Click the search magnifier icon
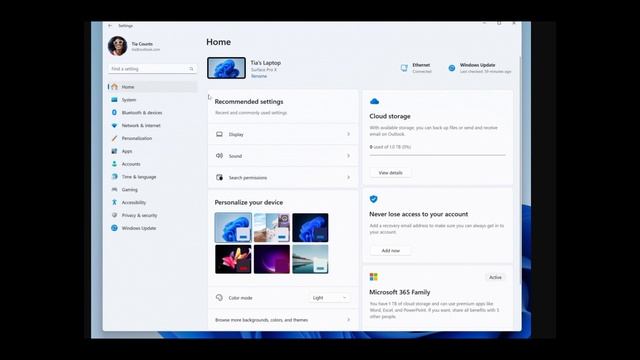Image resolution: width=640 pixels, height=360 pixels. click(191, 69)
